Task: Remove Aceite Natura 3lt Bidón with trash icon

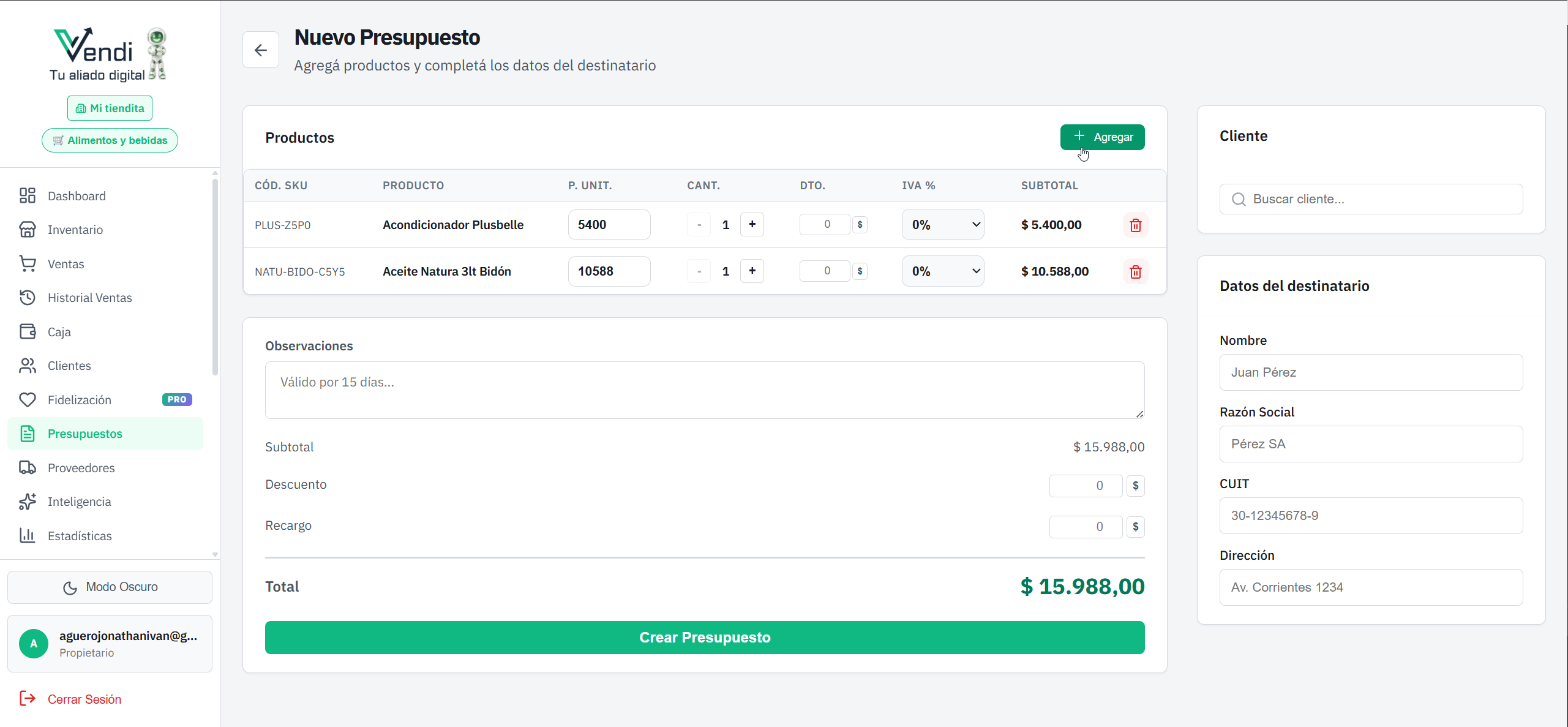Action: [x=1135, y=272]
